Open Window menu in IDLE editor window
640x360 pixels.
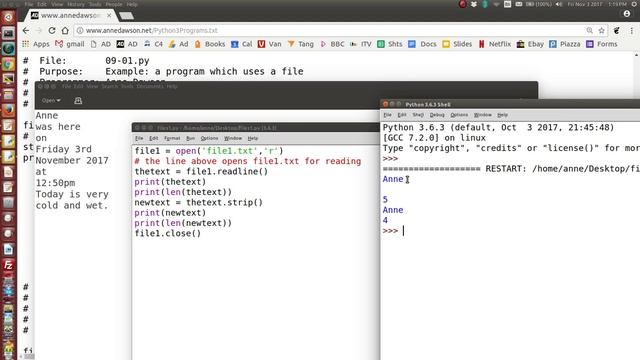click(x=233, y=138)
